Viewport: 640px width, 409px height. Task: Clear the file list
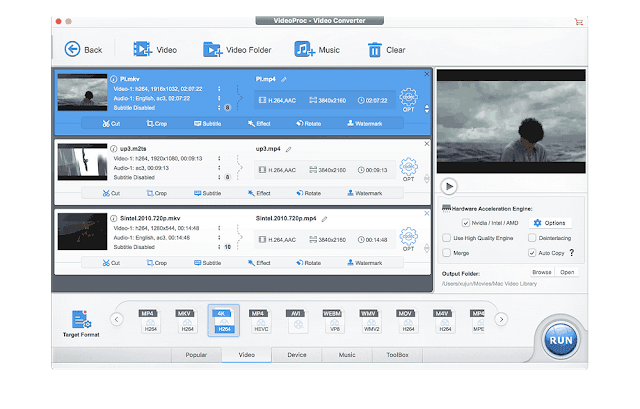[386, 49]
